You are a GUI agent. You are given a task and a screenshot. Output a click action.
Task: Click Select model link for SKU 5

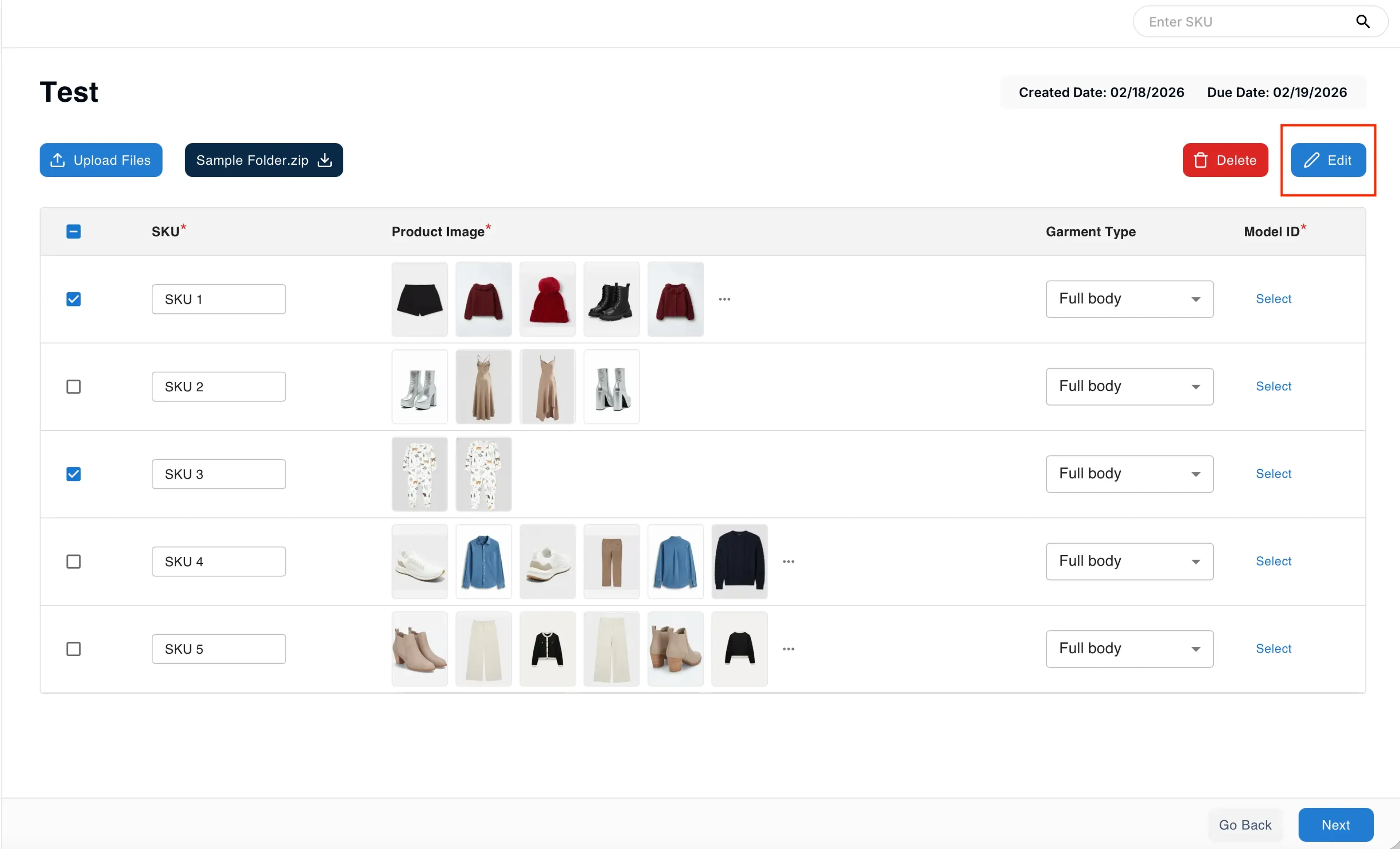1273,649
